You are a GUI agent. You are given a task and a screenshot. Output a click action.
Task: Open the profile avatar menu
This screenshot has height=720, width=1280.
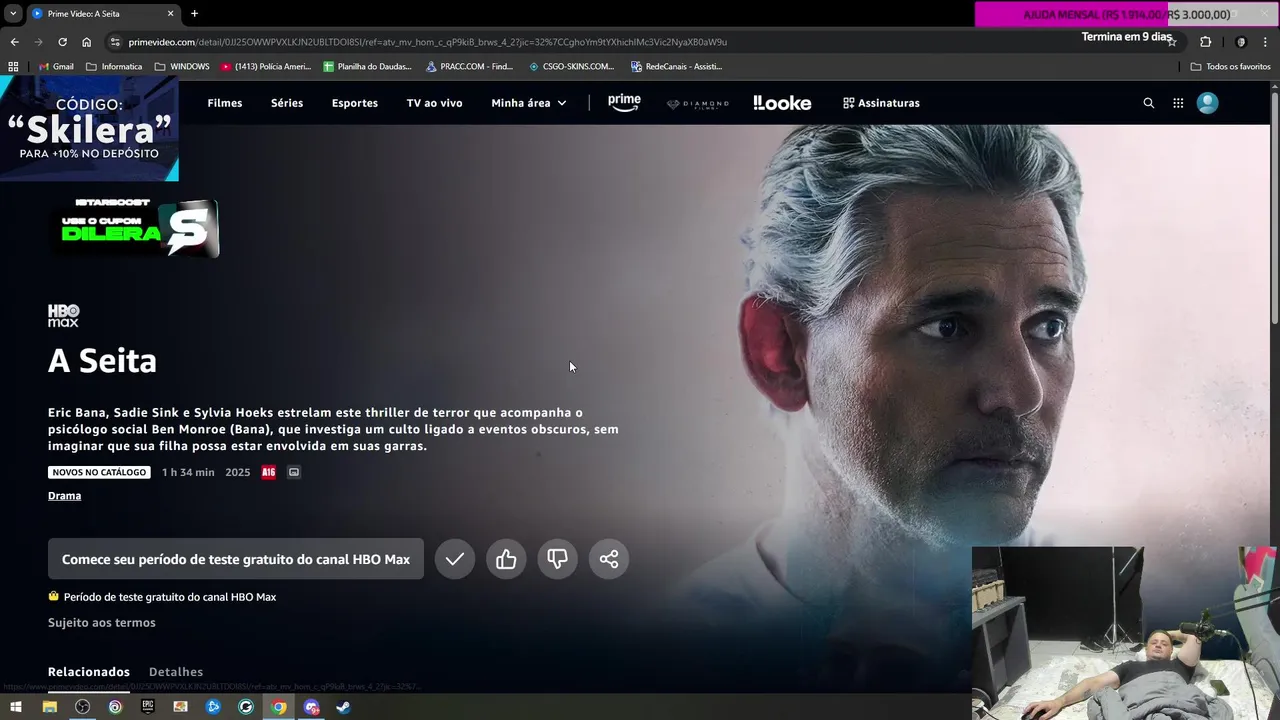click(1208, 103)
